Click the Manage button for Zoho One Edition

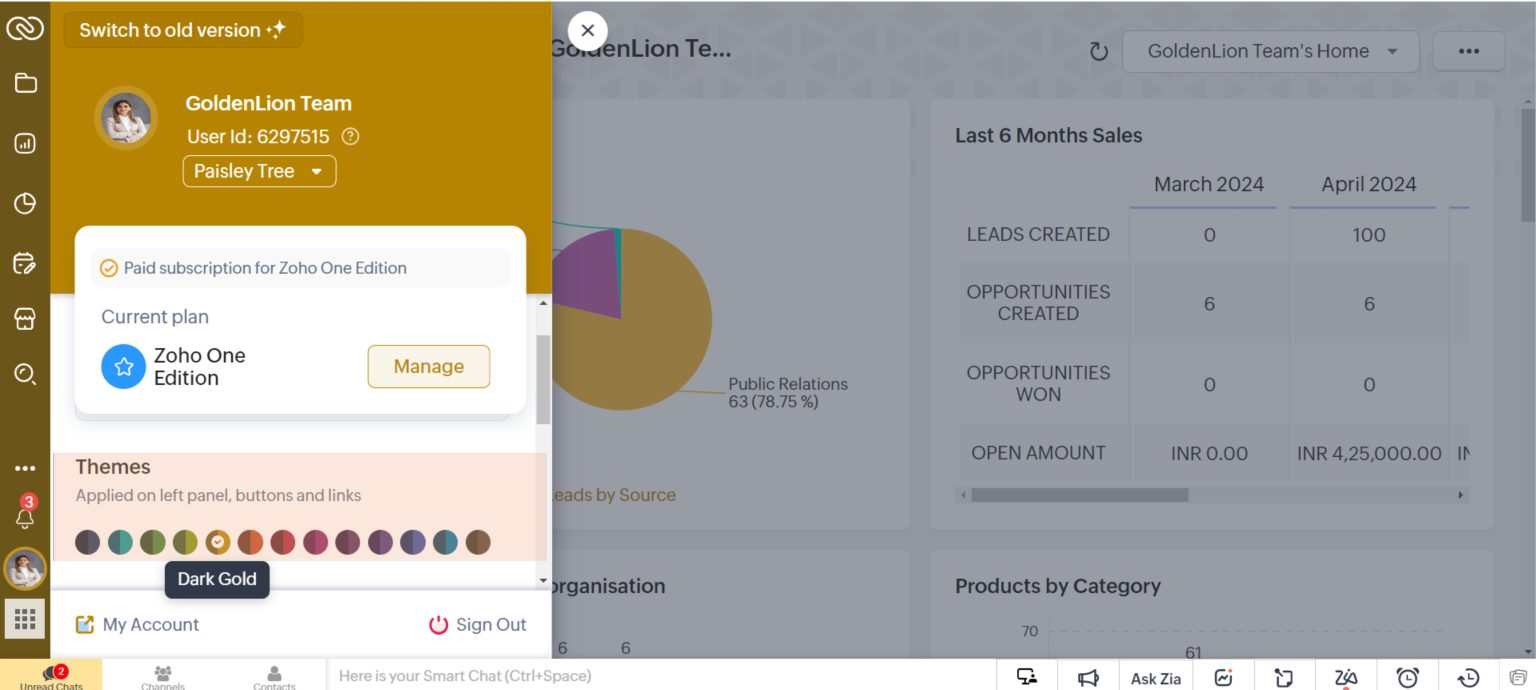pyautogui.click(x=428, y=366)
